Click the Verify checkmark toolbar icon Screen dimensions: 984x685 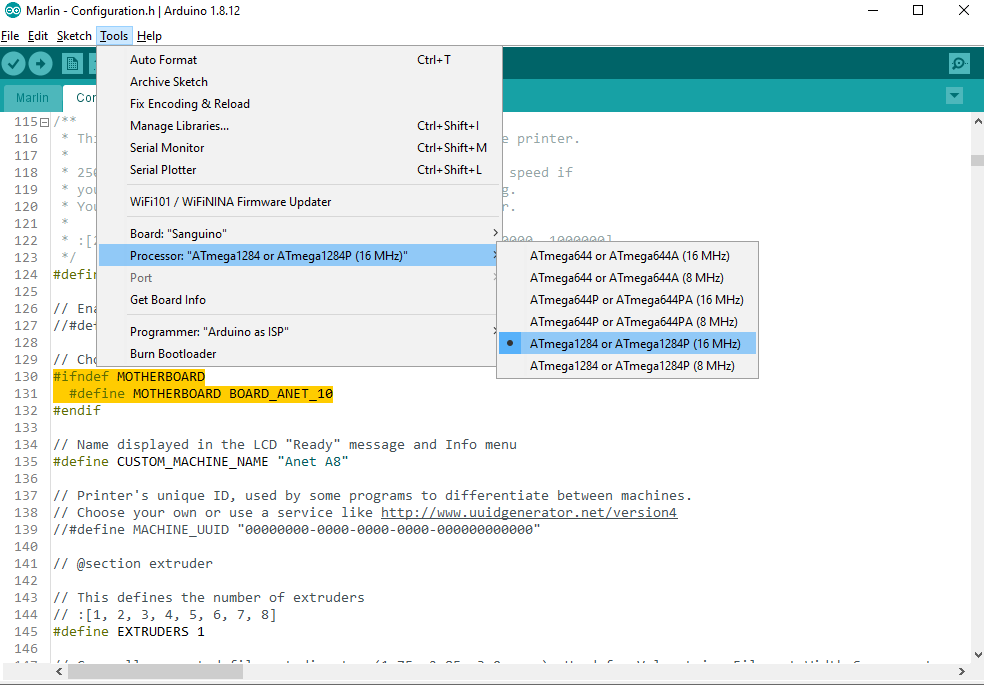(x=13, y=63)
